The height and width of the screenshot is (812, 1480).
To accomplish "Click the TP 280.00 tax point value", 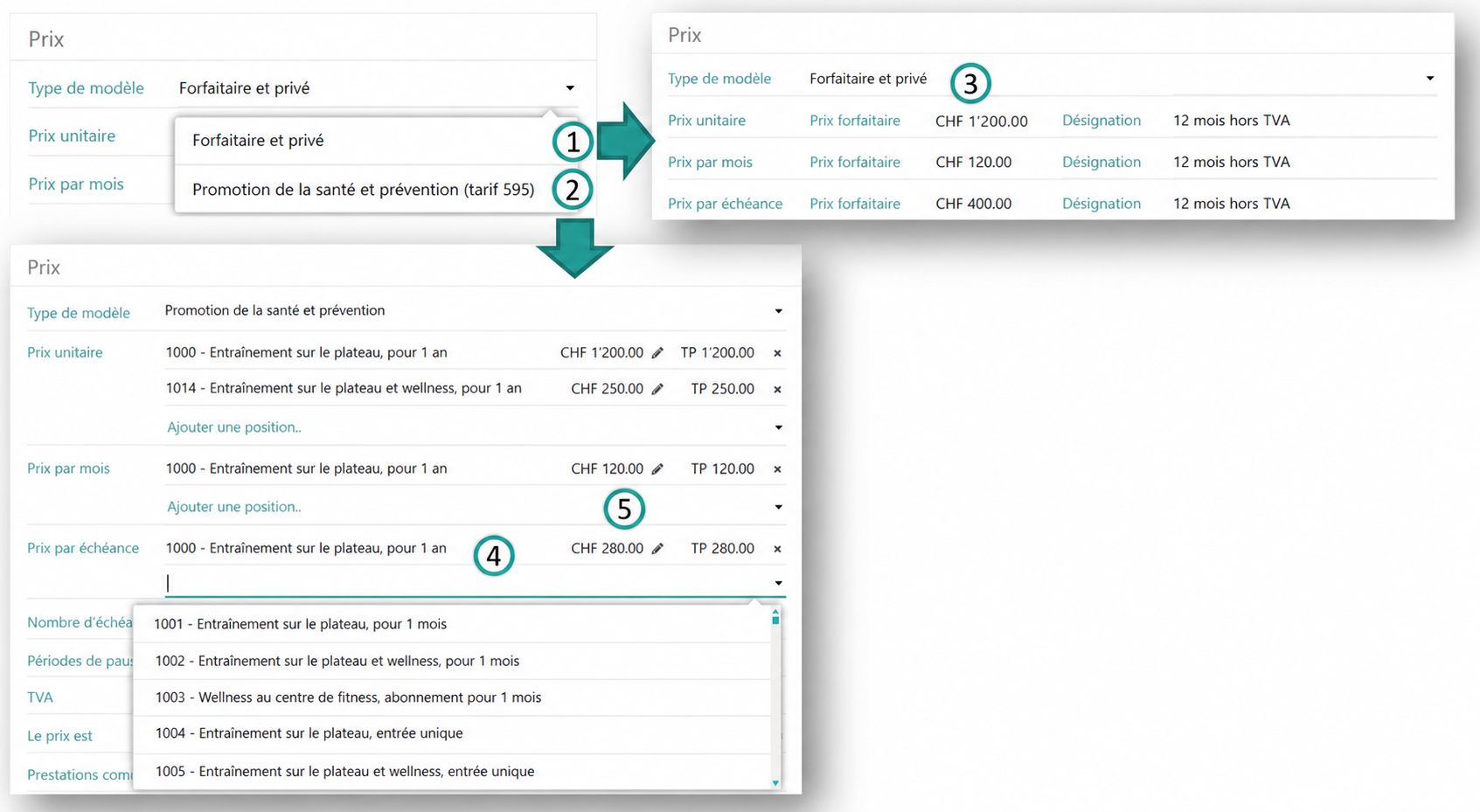I will (x=723, y=549).
